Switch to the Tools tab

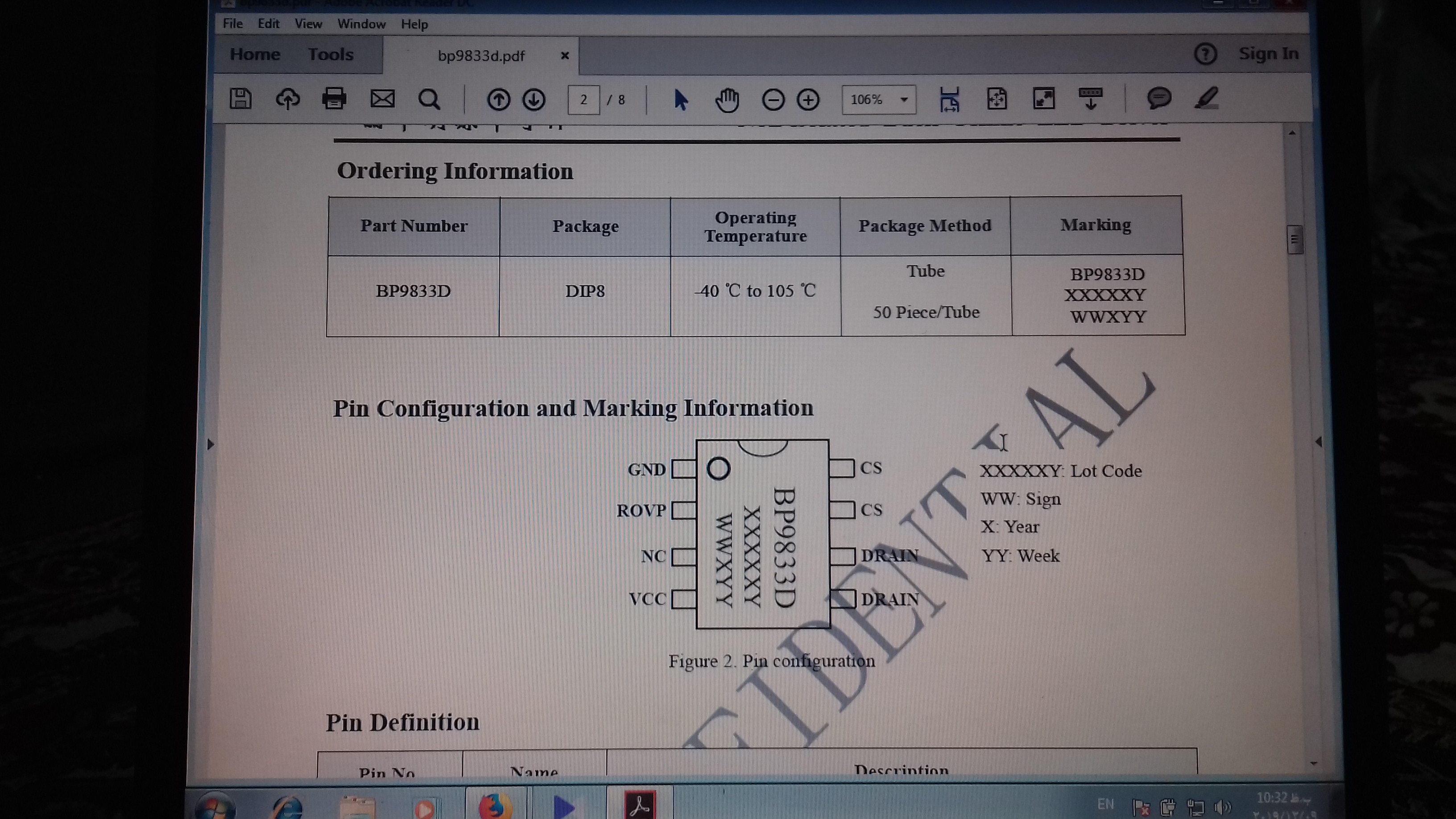click(331, 55)
